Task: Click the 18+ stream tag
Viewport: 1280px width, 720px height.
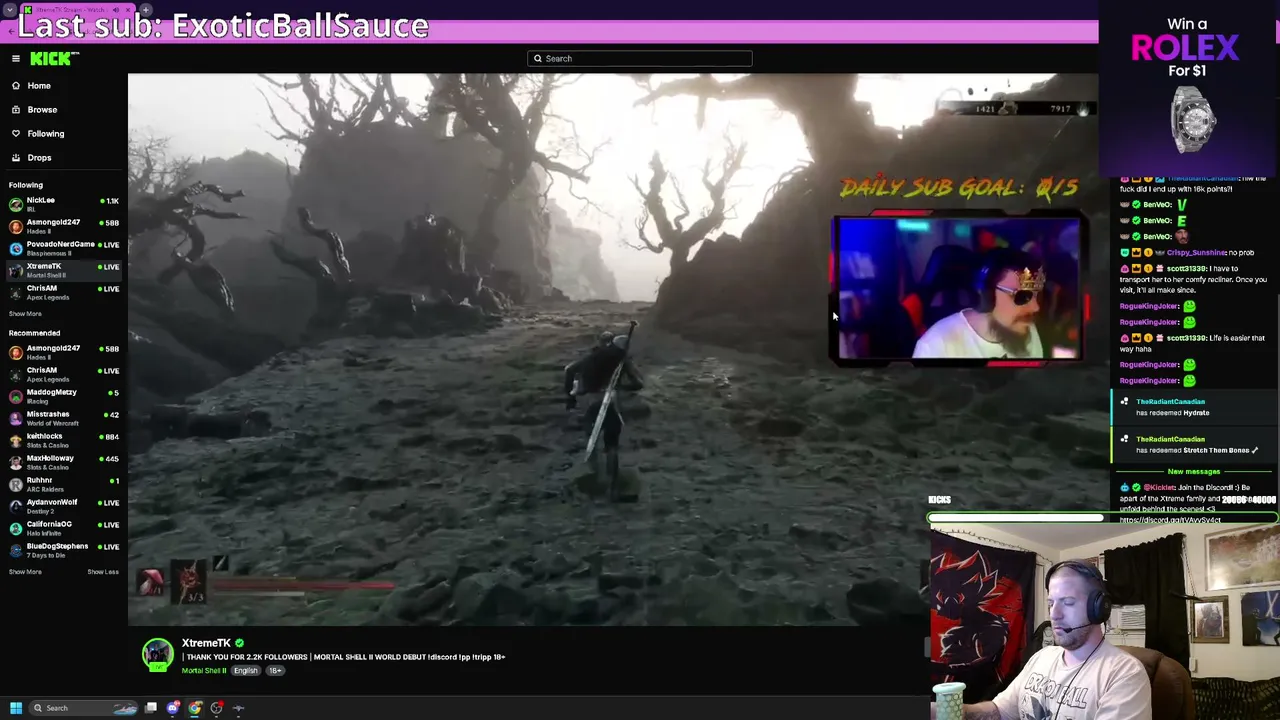Action: (x=275, y=671)
